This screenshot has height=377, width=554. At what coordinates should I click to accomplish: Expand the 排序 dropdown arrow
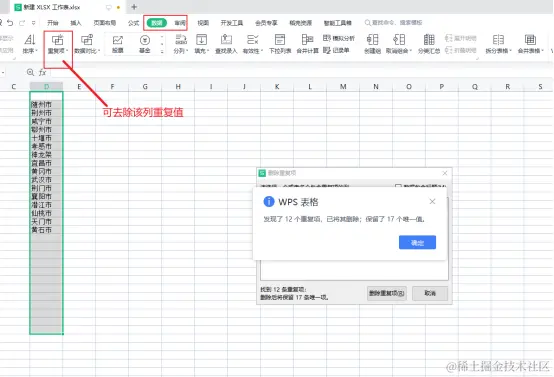[36, 51]
